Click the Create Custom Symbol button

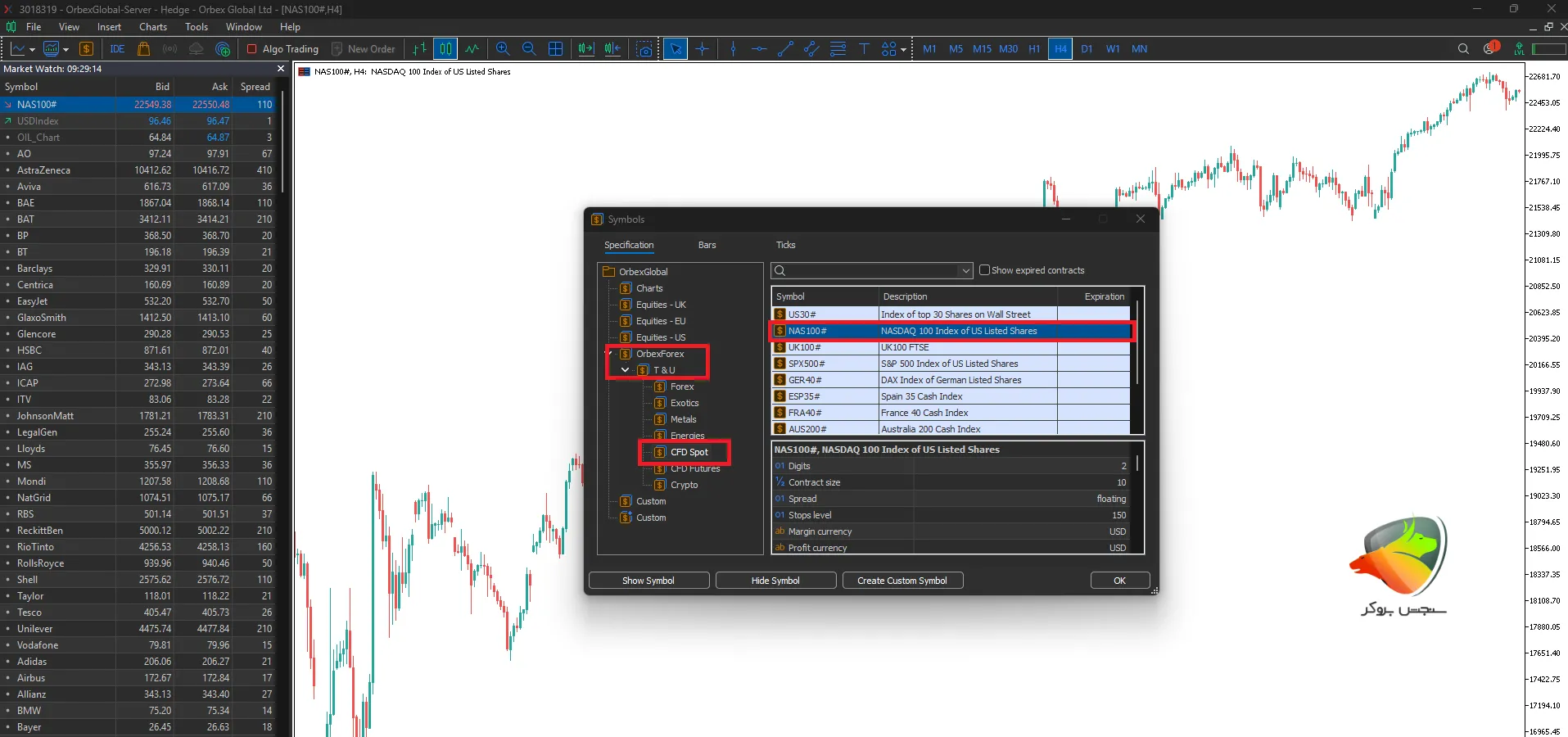(x=901, y=581)
